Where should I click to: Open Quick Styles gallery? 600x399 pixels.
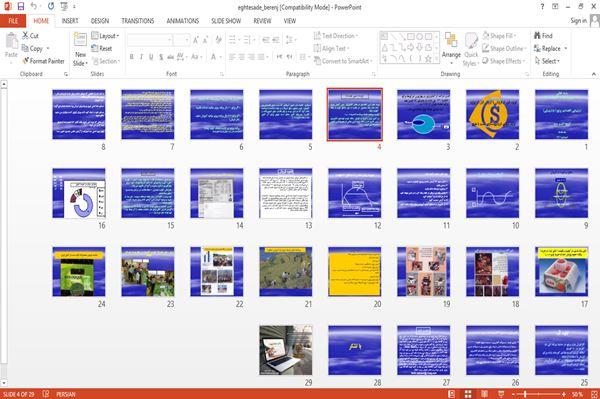[x=471, y=50]
